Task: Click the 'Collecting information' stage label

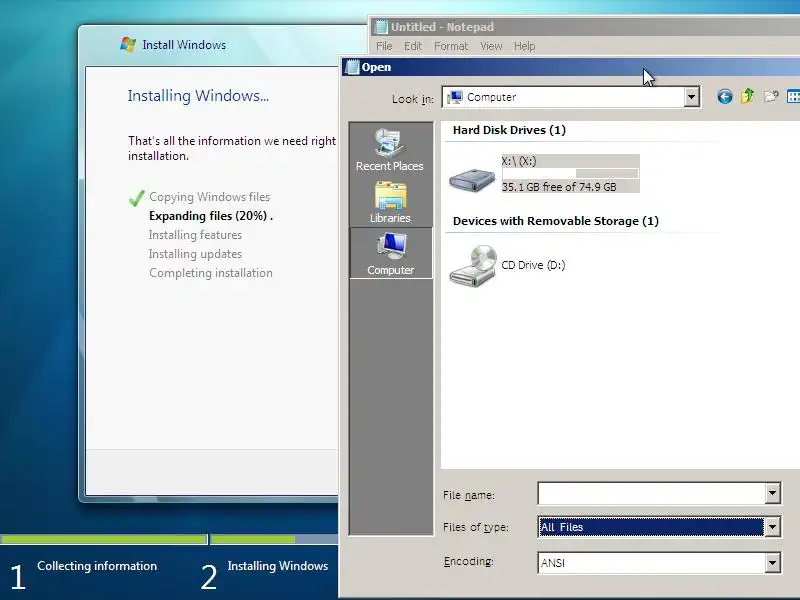Action: point(97,566)
